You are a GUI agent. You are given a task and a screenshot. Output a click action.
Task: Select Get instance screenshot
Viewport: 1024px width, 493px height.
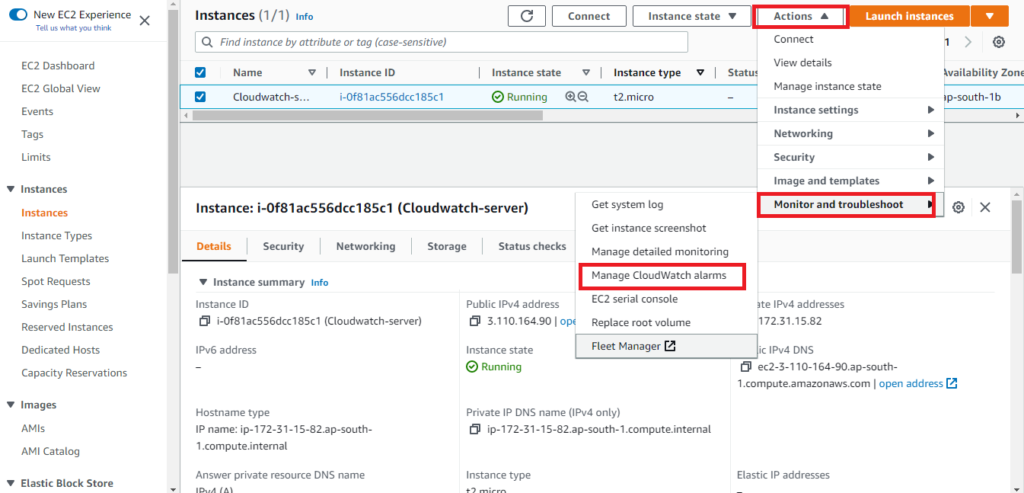[x=666, y=228]
